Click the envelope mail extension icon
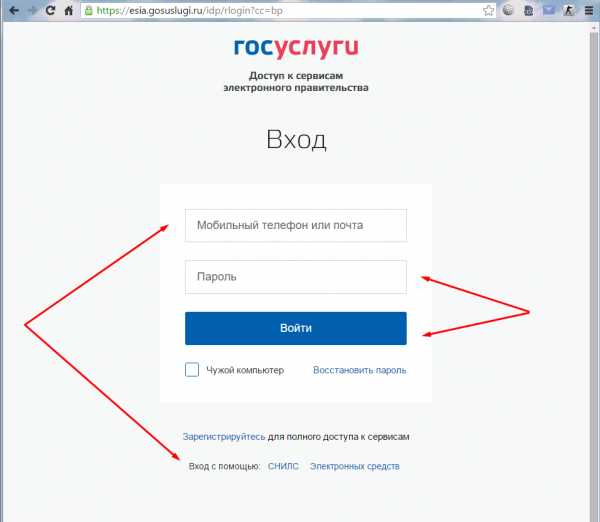 tap(549, 10)
